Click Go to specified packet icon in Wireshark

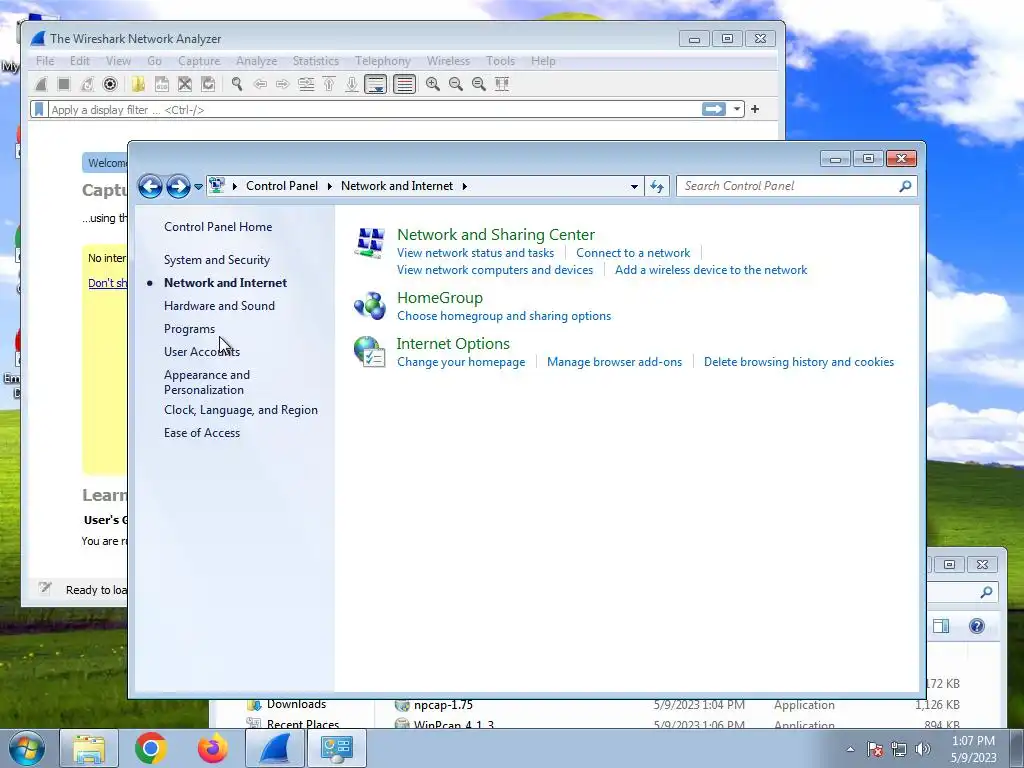coord(306,84)
